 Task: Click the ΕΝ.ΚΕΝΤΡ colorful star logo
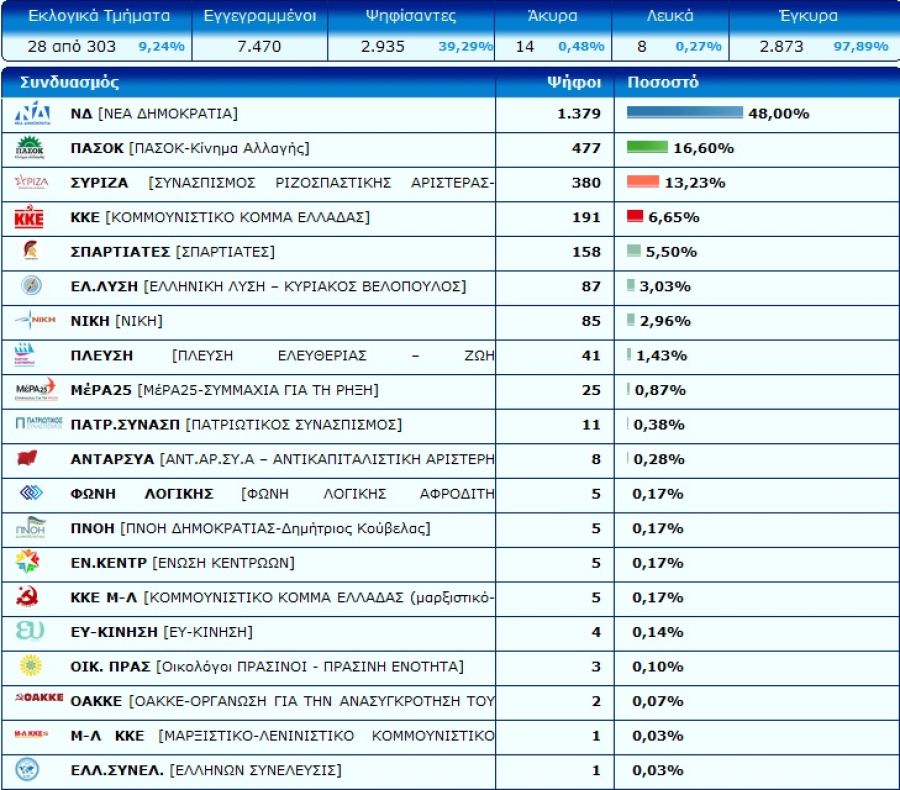point(28,561)
